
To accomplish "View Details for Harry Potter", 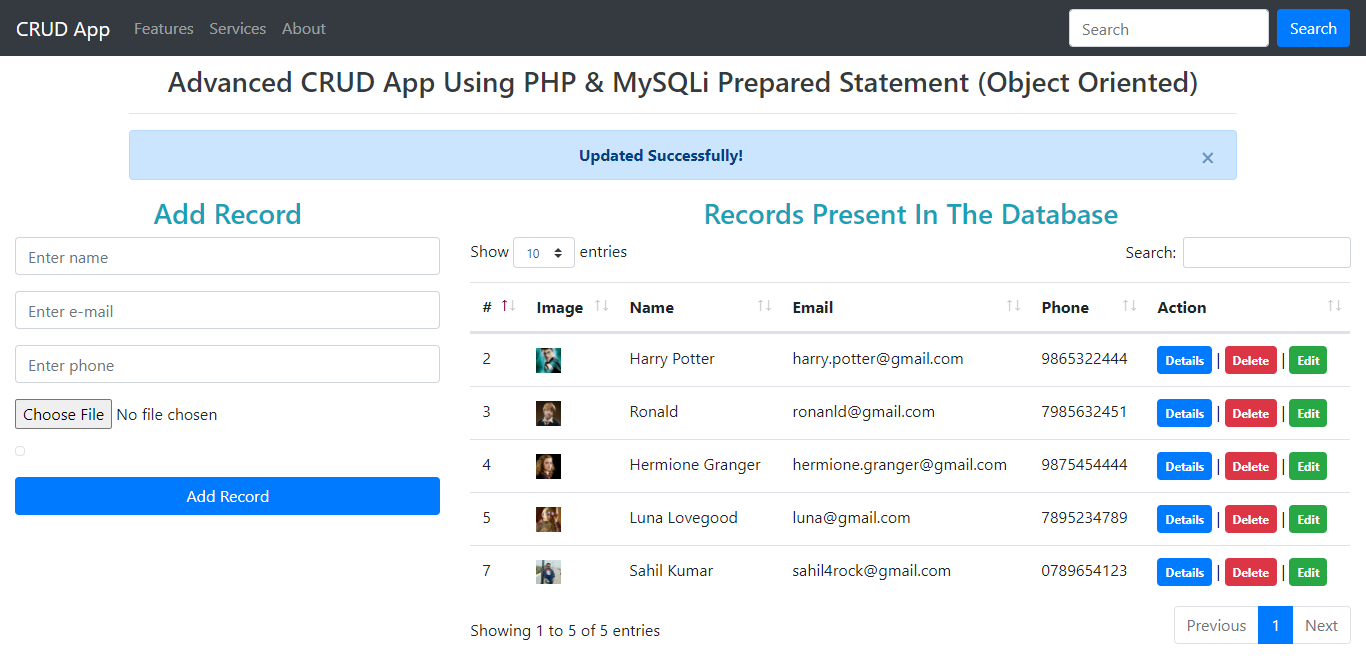I will [1184, 360].
